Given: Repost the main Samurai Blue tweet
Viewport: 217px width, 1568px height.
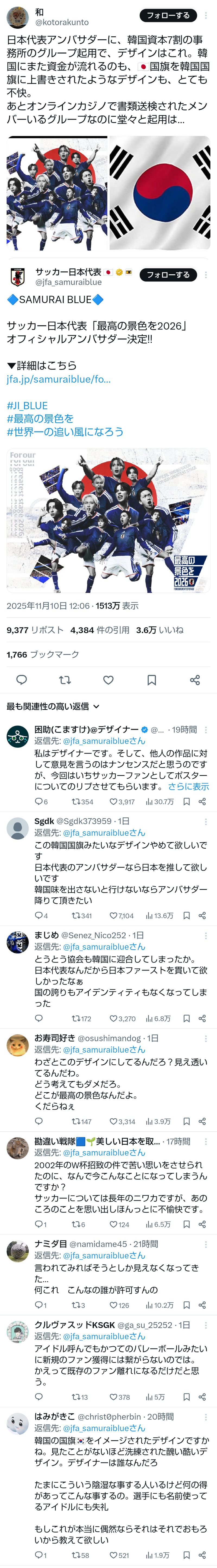Looking at the screenshot, I should 65,680.
